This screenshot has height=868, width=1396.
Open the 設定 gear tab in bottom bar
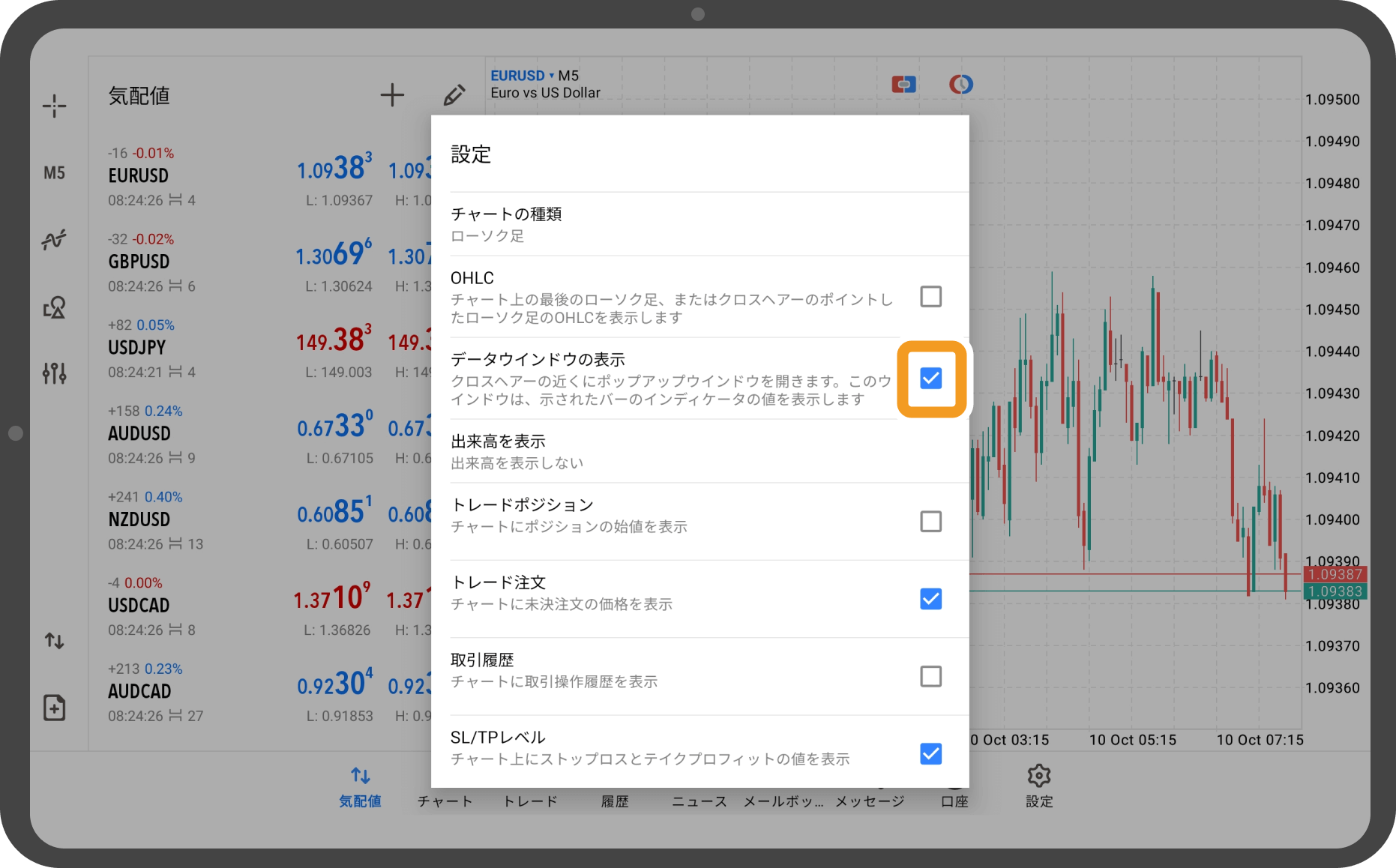click(1039, 786)
